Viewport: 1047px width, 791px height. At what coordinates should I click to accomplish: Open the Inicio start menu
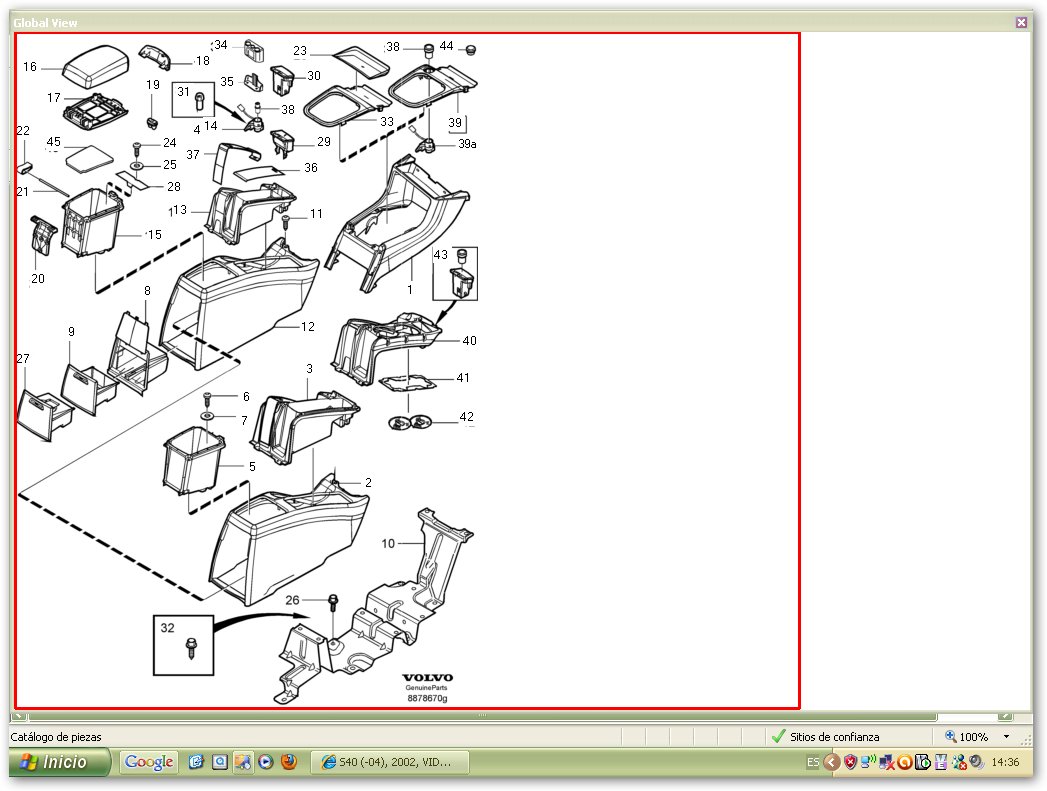pos(59,762)
